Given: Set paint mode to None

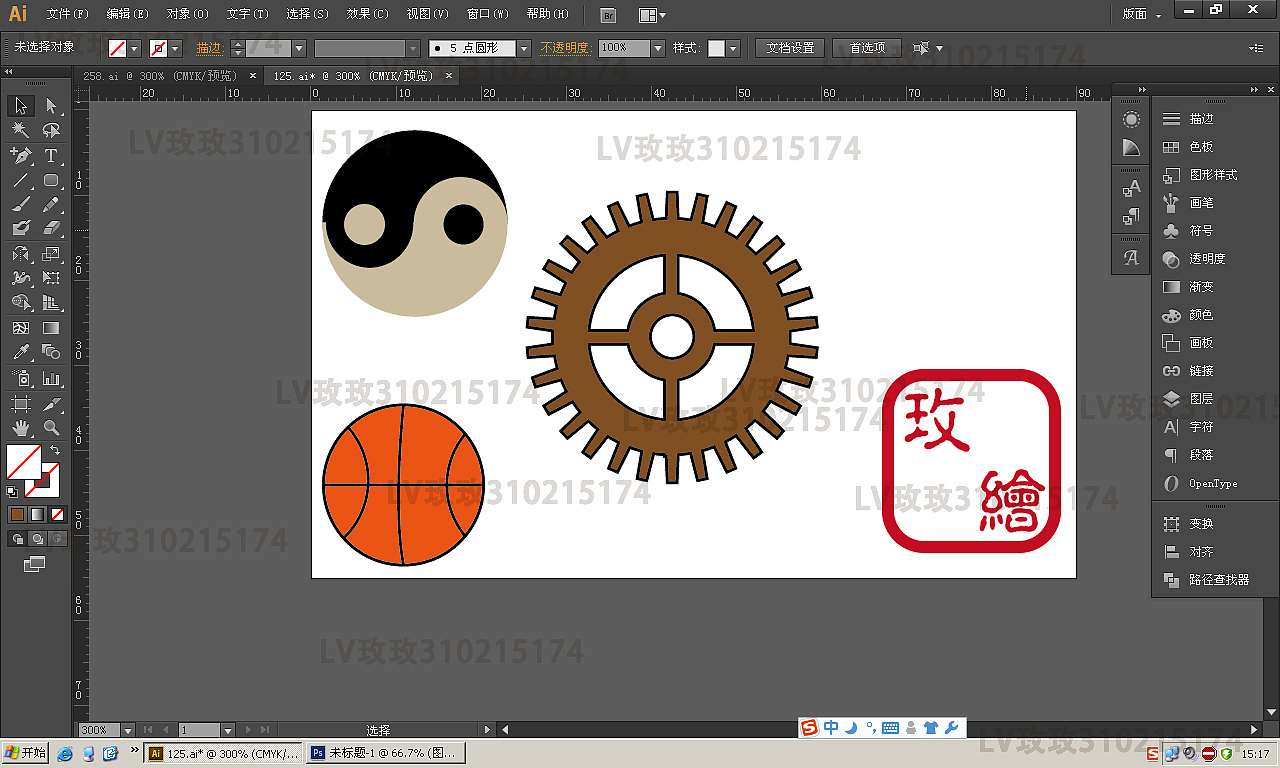Looking at the screenshot, I should click(57, 514).
